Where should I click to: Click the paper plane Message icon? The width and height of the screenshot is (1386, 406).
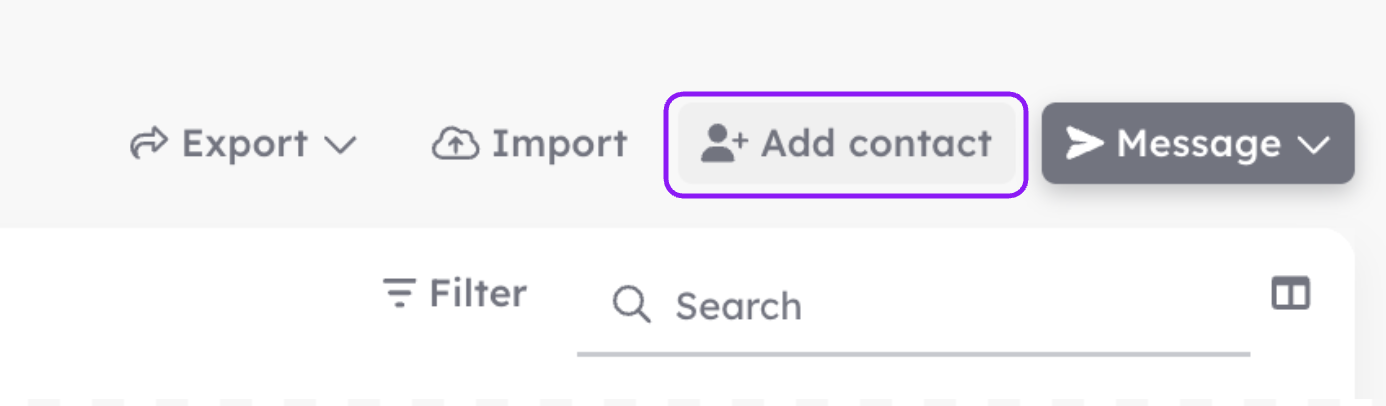1085,144
